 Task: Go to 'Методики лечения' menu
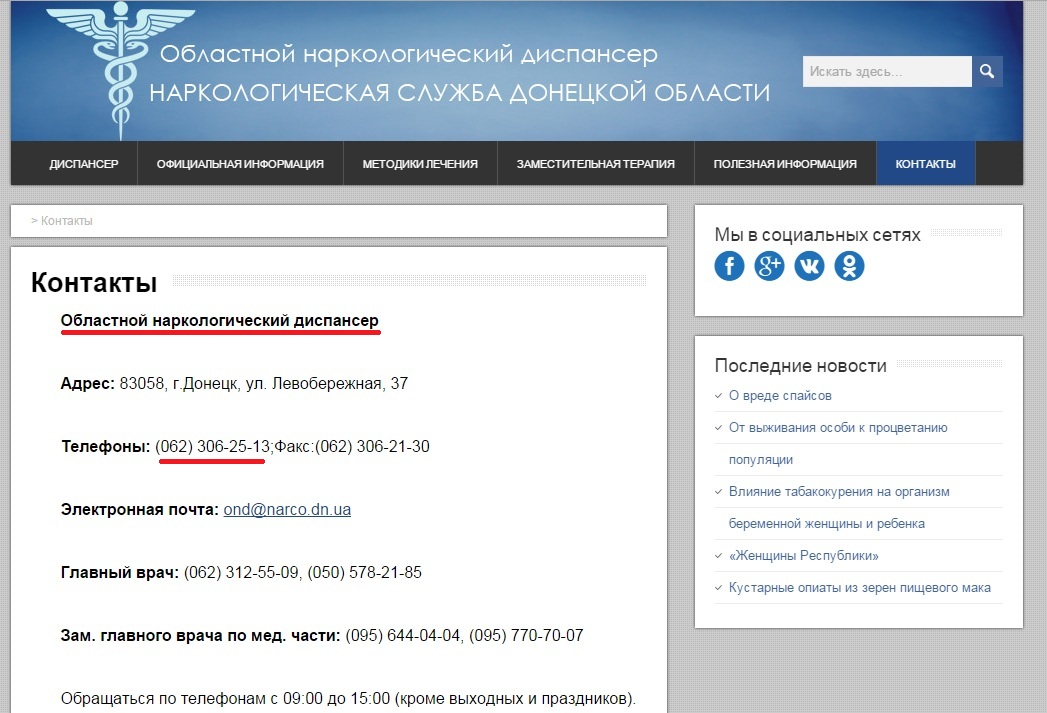[420, 164]
